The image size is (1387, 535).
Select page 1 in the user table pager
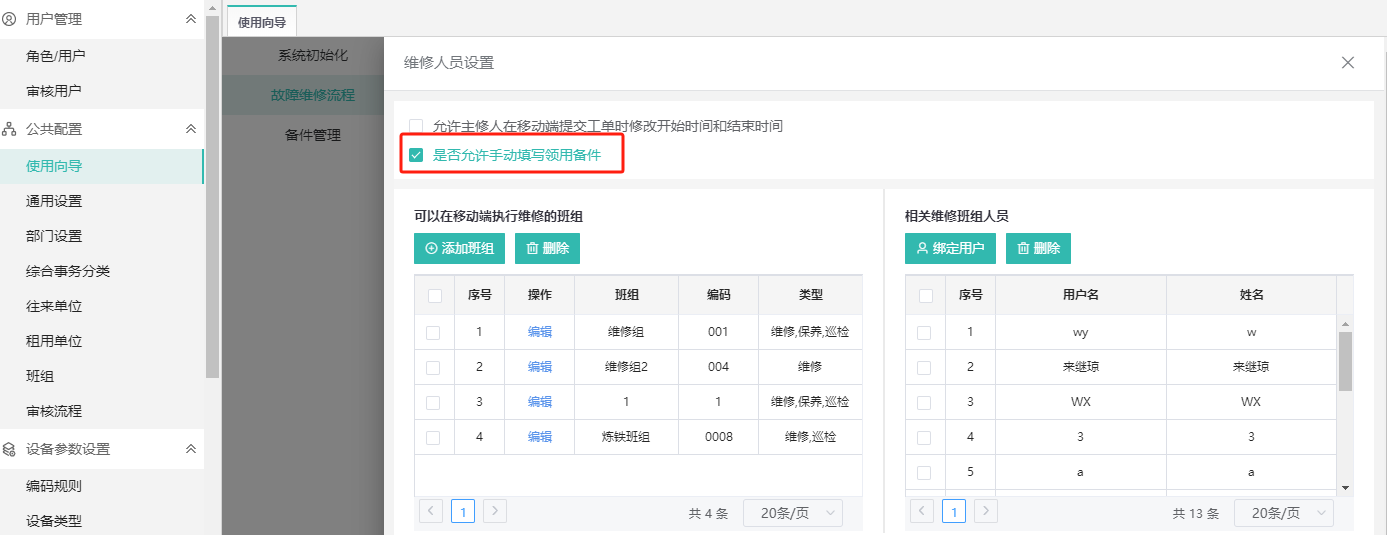click(x=954, y=512)
